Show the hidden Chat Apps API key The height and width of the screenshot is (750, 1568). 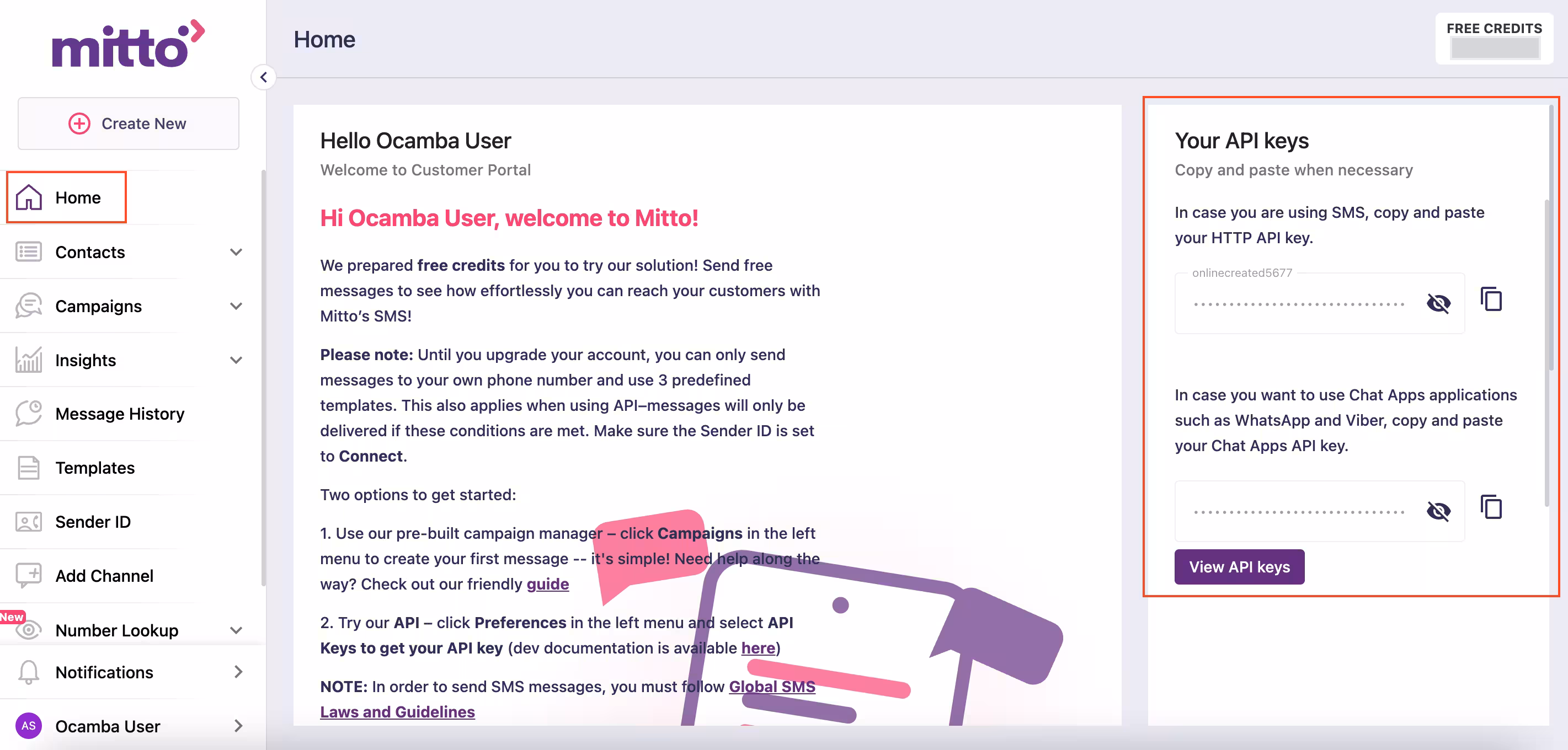[x=1438, y=511]
